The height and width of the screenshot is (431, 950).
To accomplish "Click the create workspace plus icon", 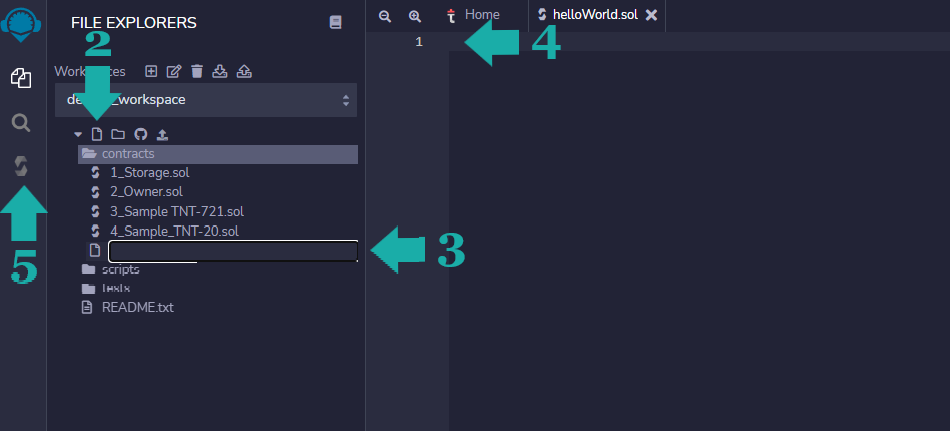I will pos(151,71).
